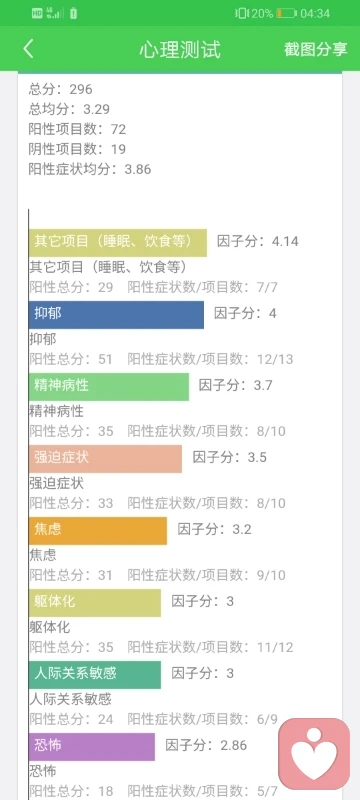
Task: Tap the 因子分: 4.14 label
Action: [258, 241]
